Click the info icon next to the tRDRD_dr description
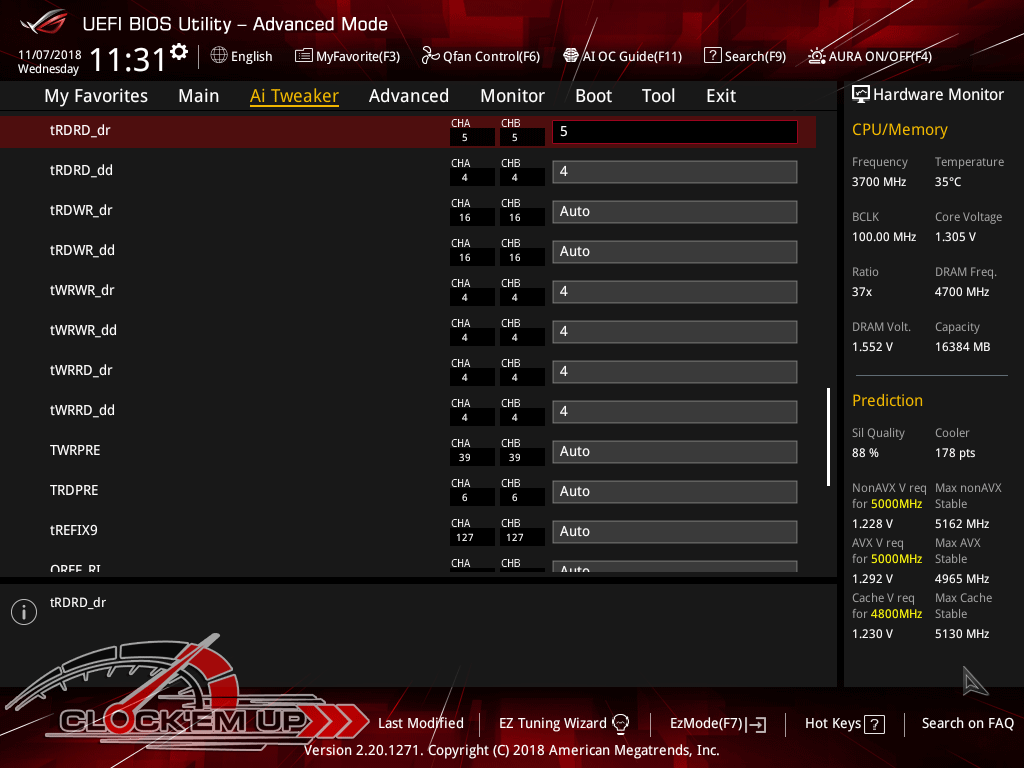The width and height of the screenshot is (1024, 768). point(23,612)
